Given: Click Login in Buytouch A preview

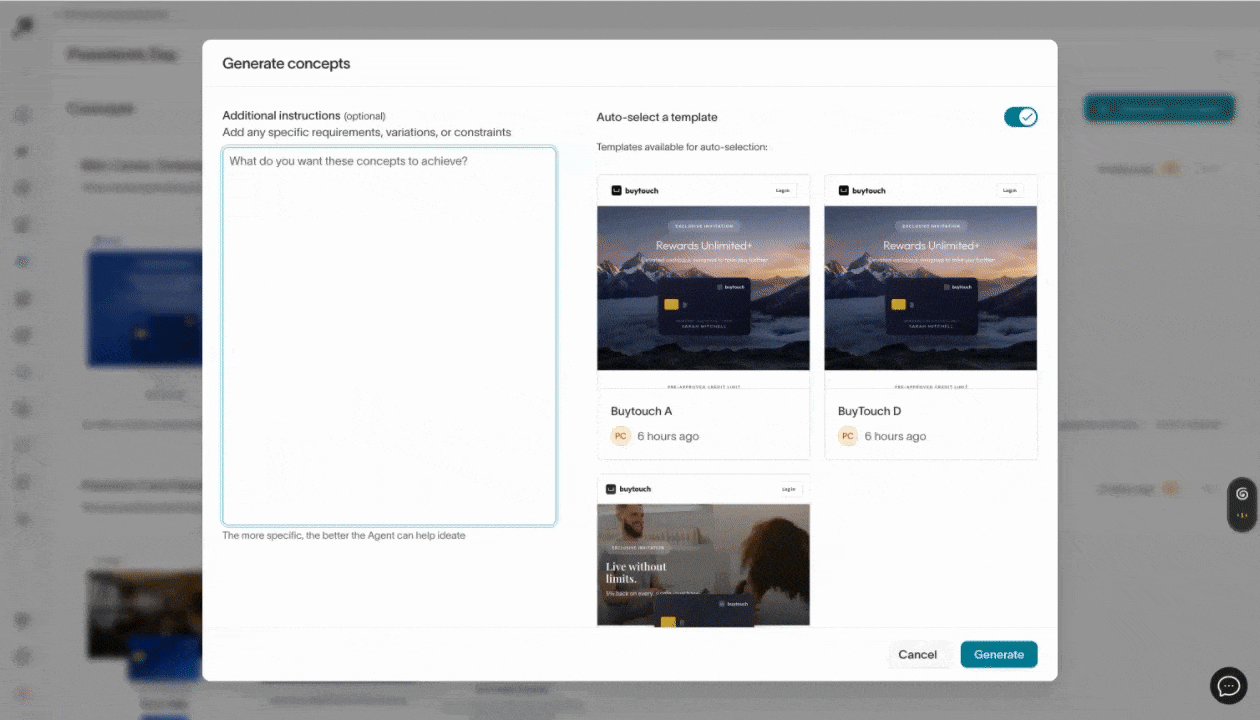Looking at the screenshot, I should pyautogui.click(x=782, y=190).
